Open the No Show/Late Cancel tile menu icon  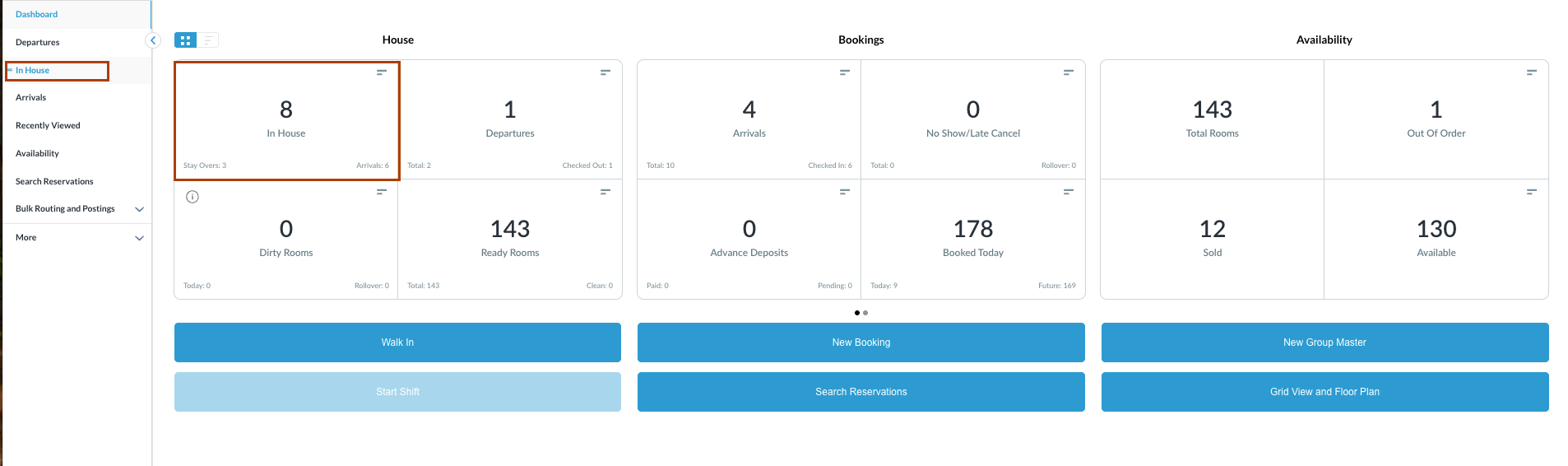coord(1068,72)
